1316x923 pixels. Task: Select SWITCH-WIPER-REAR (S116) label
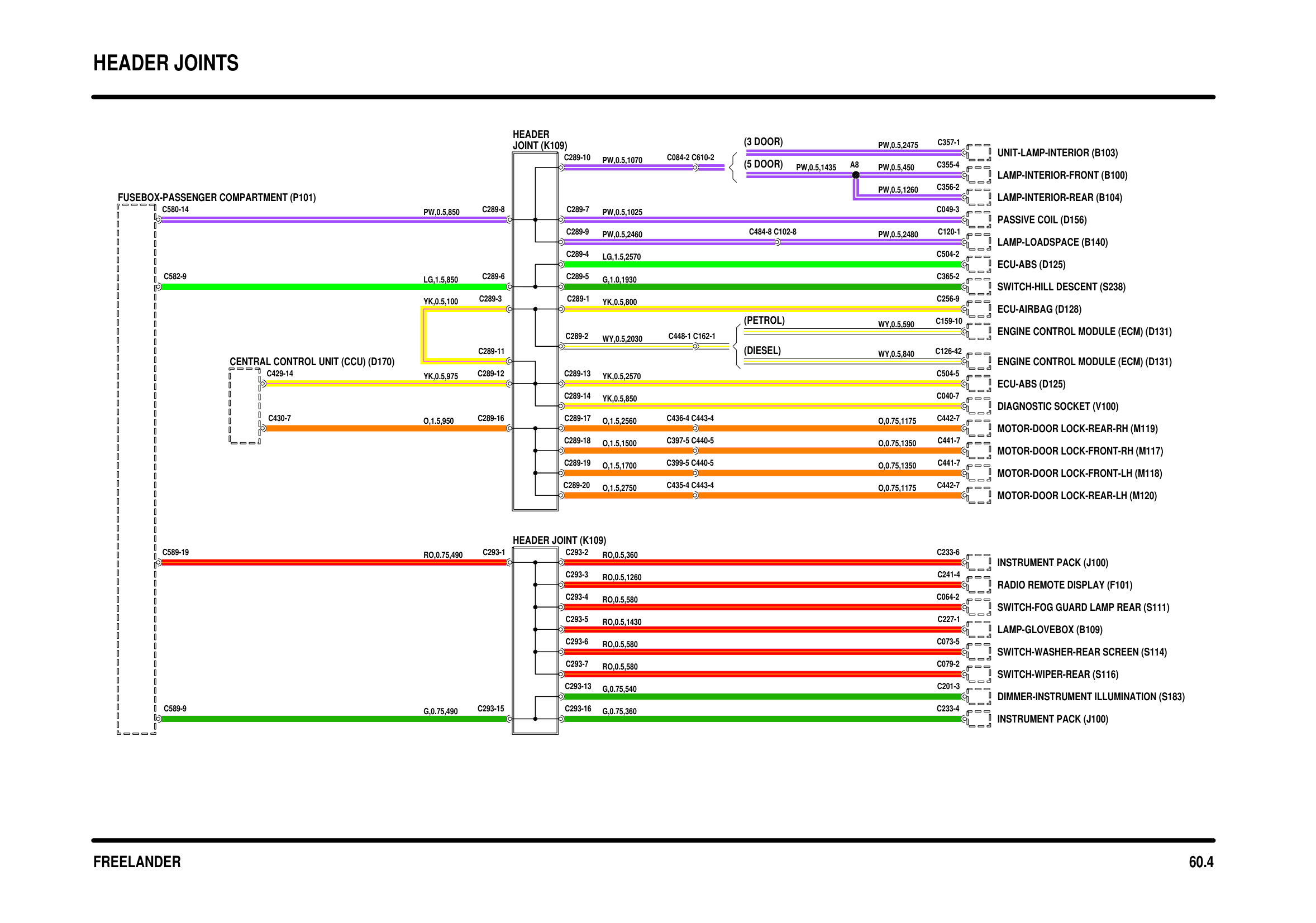coord(1057,675)
